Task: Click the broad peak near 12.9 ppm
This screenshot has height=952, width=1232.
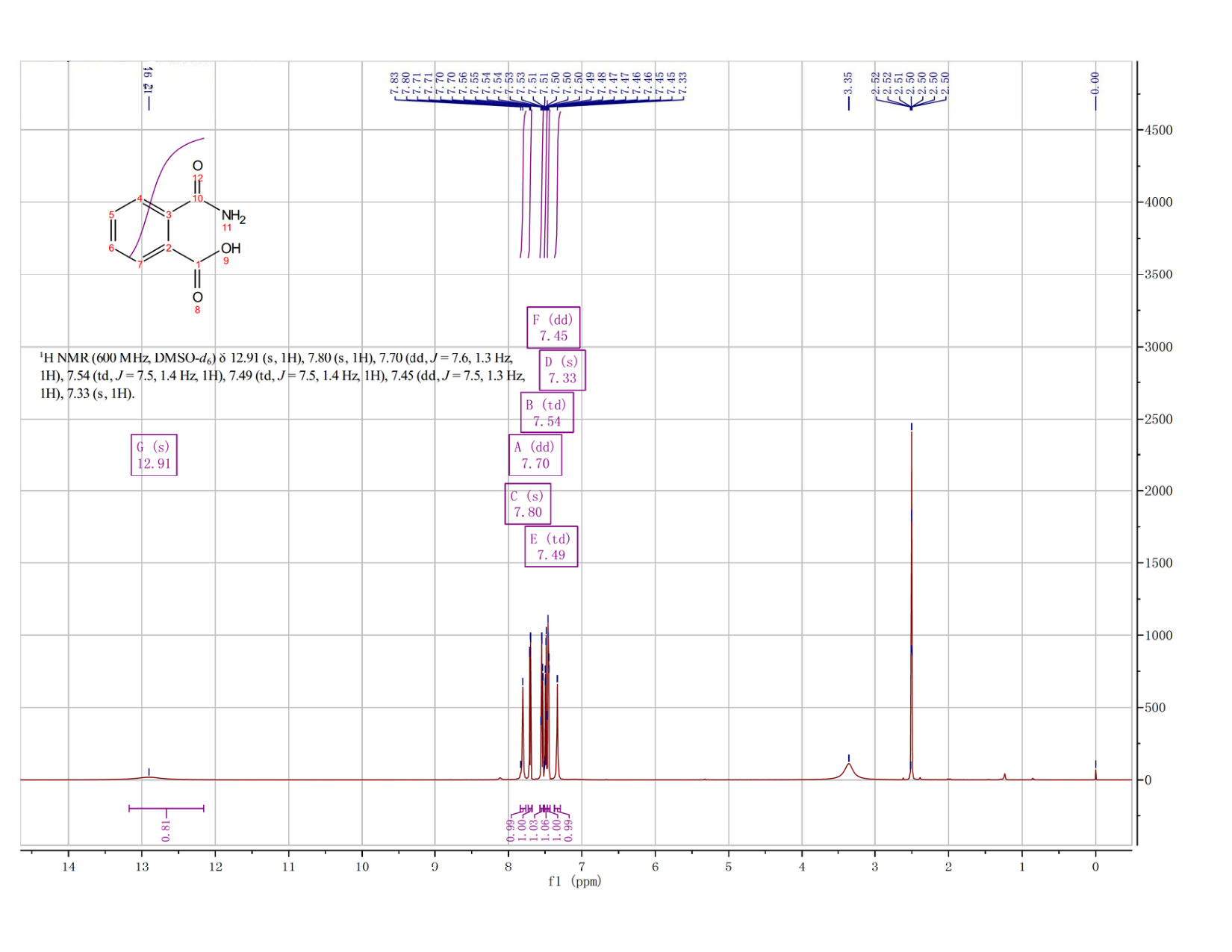Action: tap(149, 777)
